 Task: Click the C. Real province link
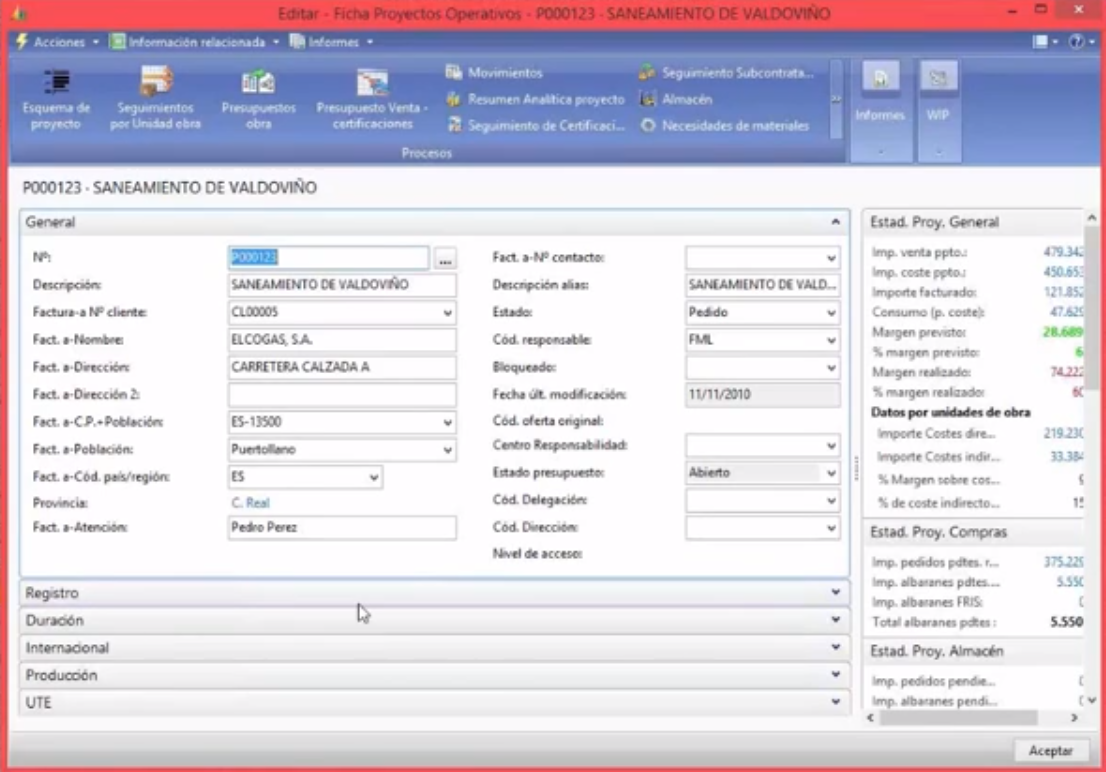250,503
